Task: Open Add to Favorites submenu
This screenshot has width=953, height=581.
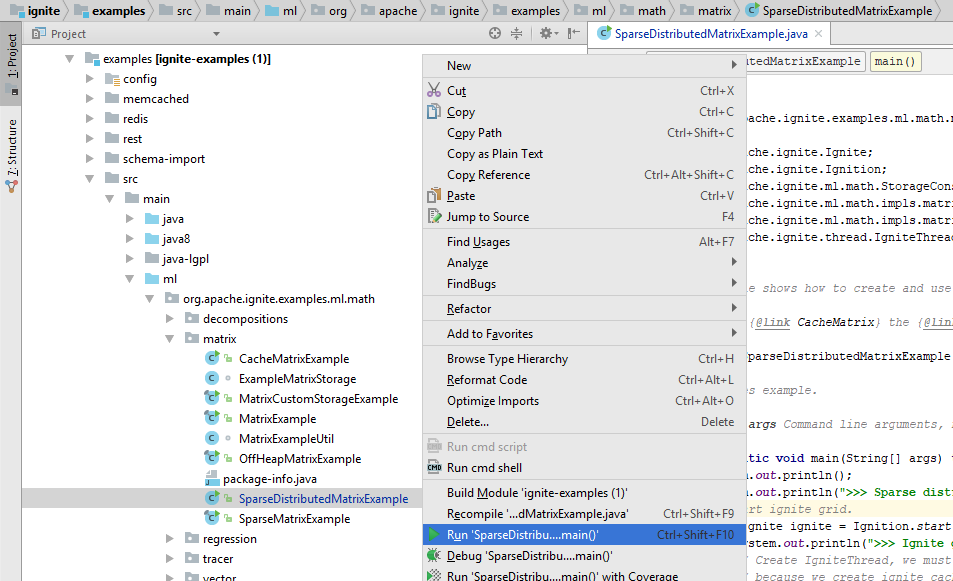Action: (584, 333)
